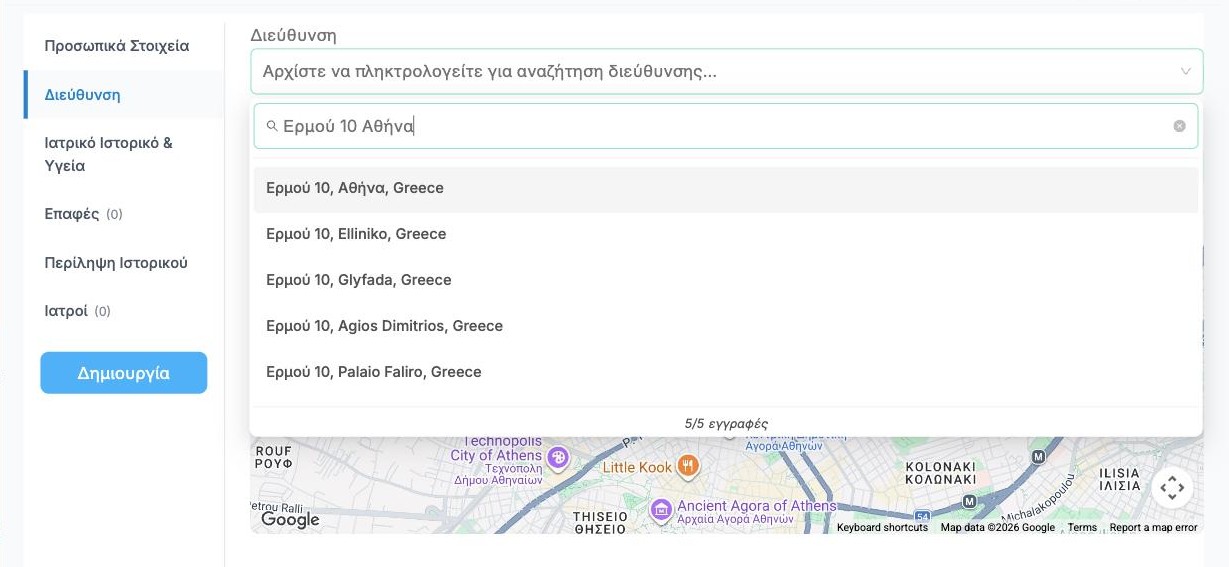Click the Δημιουργία button
Image resolution: width=1229 pixels, height=567 pixels.
tap(124, 373)
